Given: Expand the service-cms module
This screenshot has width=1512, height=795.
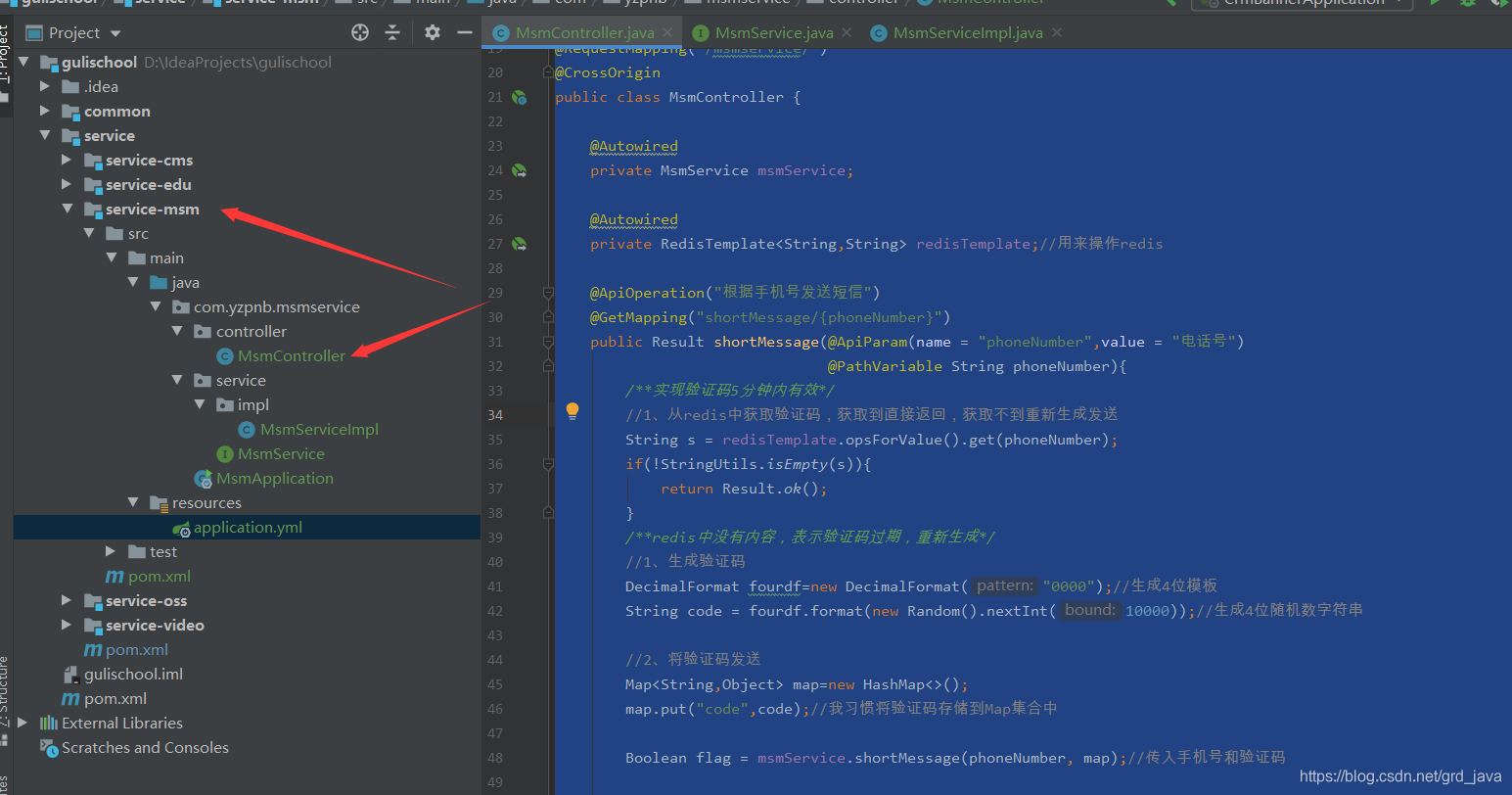Looking at the screenshot, I should [x=67, y=160].
